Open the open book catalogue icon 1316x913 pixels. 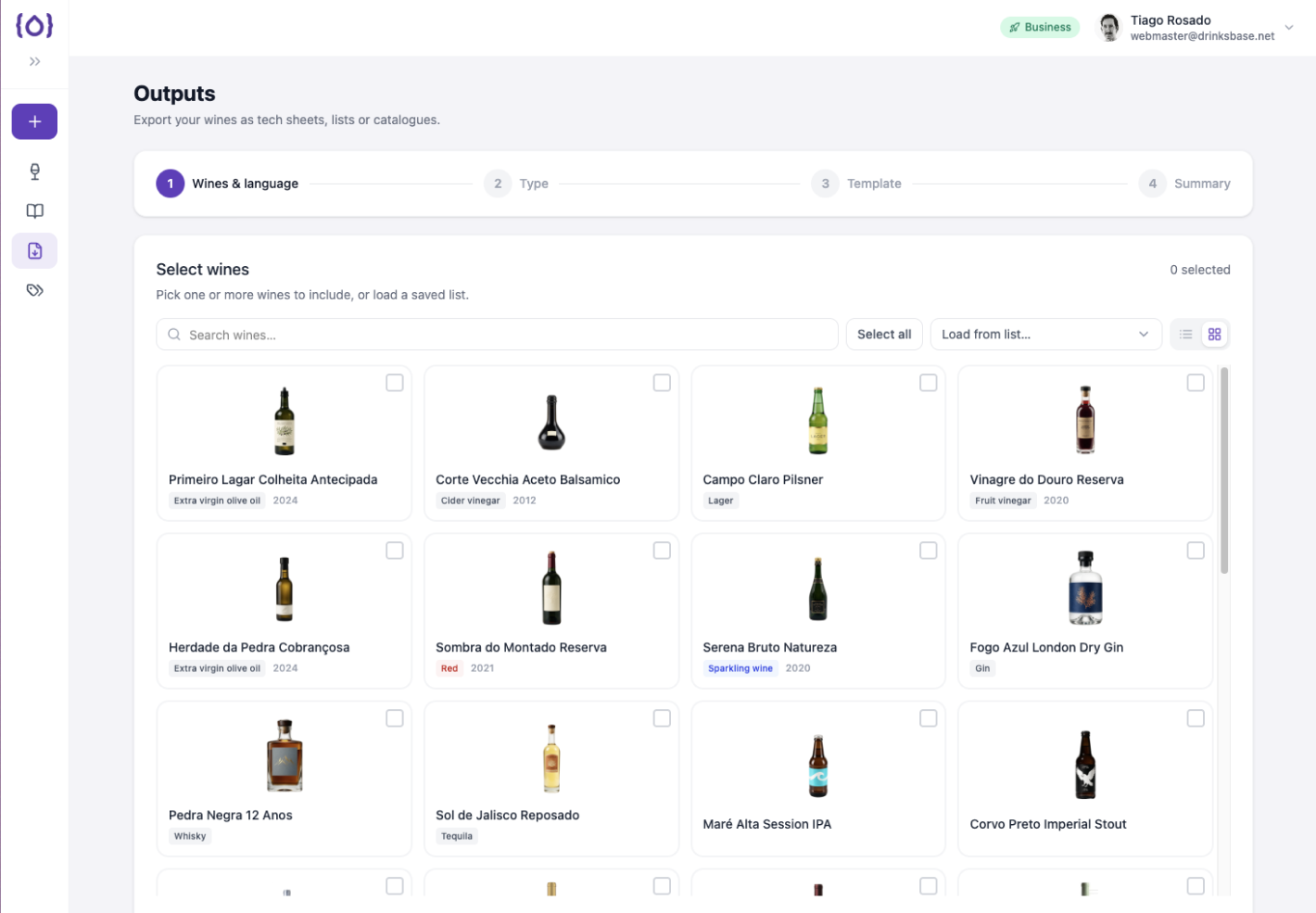pyautogui.click(x=34, y=211)
